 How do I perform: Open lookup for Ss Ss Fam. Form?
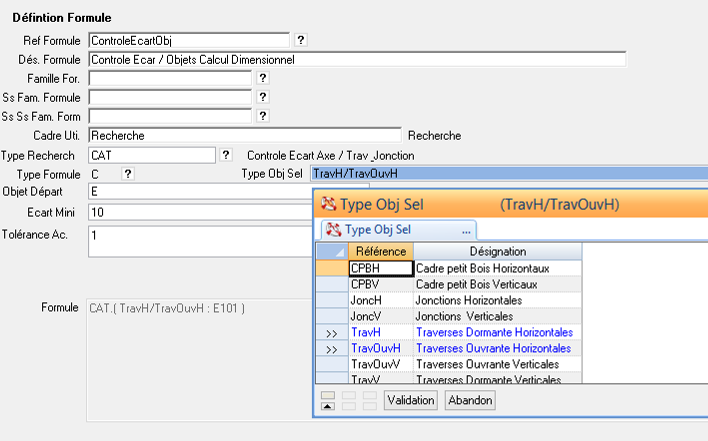tap(263, 116)
